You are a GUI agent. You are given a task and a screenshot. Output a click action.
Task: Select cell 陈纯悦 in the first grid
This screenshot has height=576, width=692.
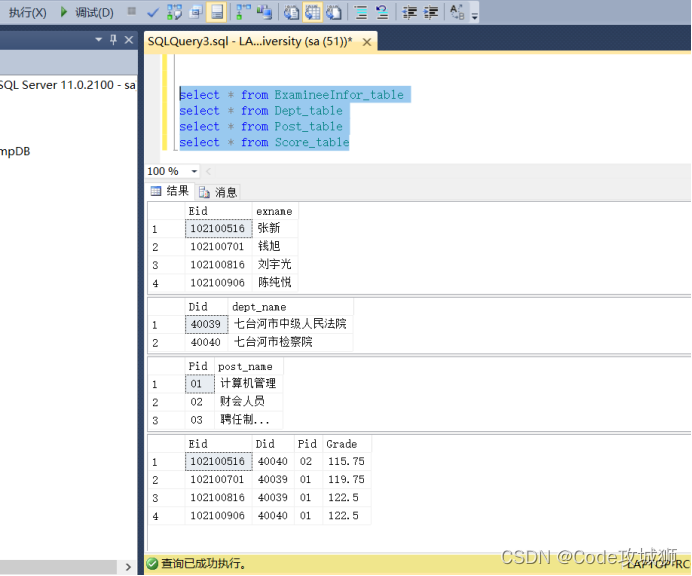275,282
